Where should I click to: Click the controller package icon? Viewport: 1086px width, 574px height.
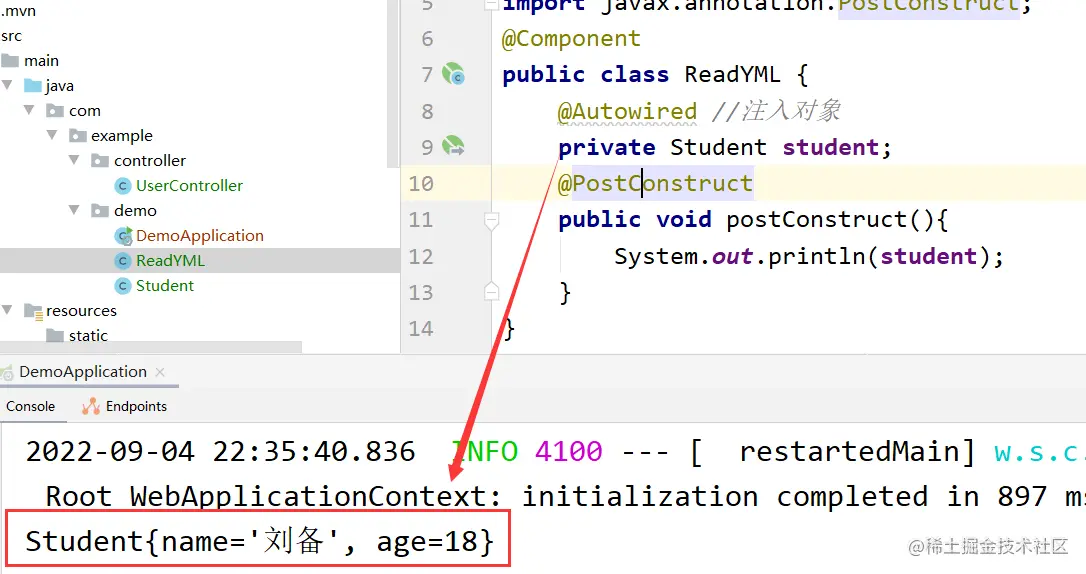[x=100, y=161]
